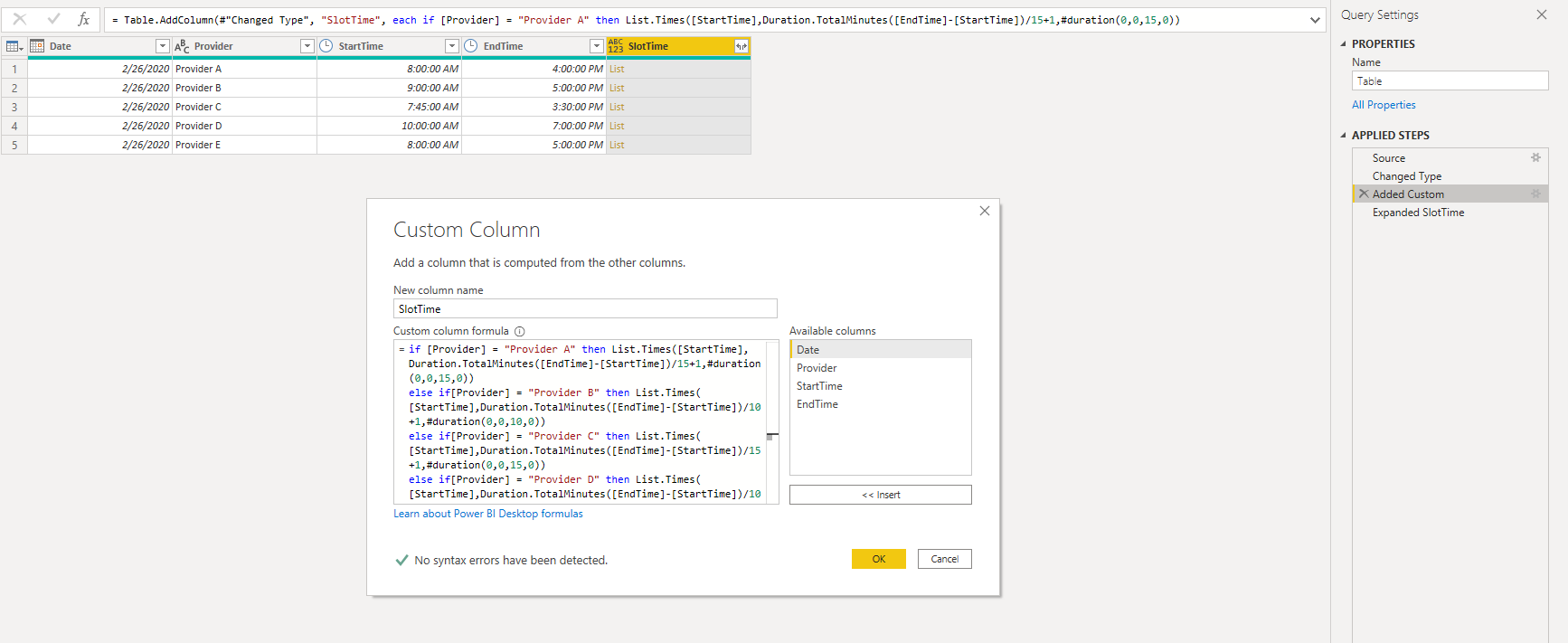1568x643 pixels.
Task: Open the gear settings for Source step
Action: coord(1535,157)
